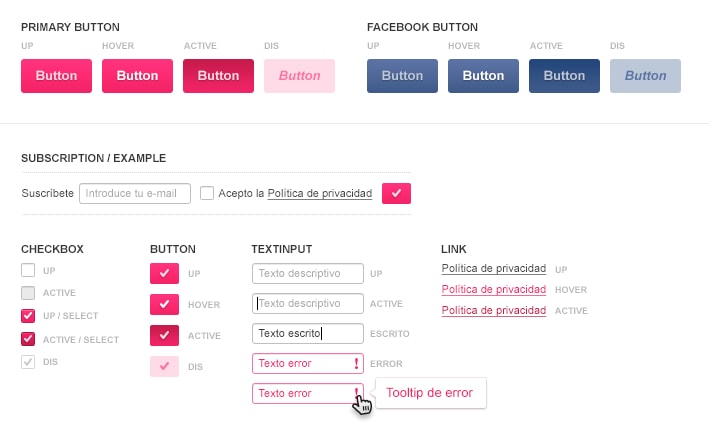709x431 pixels.
Task: Click the error exclamation icon in ERROR field
Action: pos(356,363)
